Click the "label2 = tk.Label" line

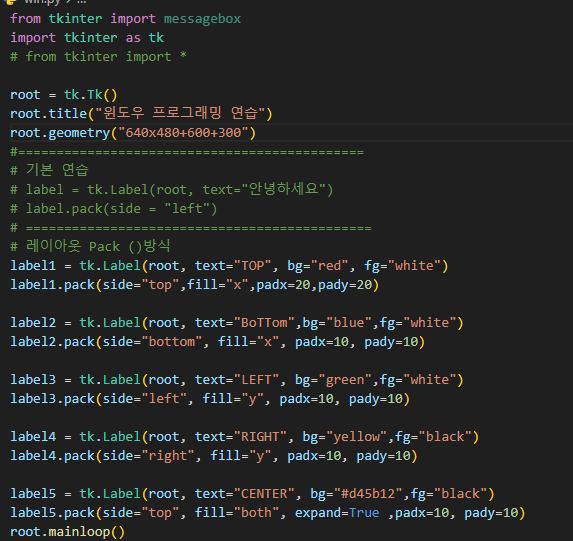tap(237, 323)
